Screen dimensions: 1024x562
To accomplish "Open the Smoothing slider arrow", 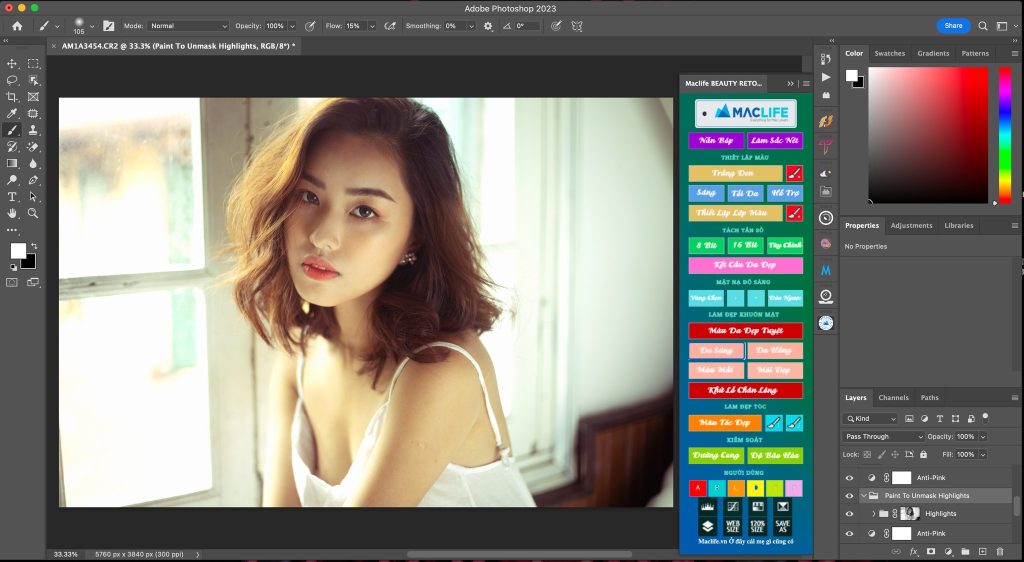I will pyautogui.click(x=471, y=26).
